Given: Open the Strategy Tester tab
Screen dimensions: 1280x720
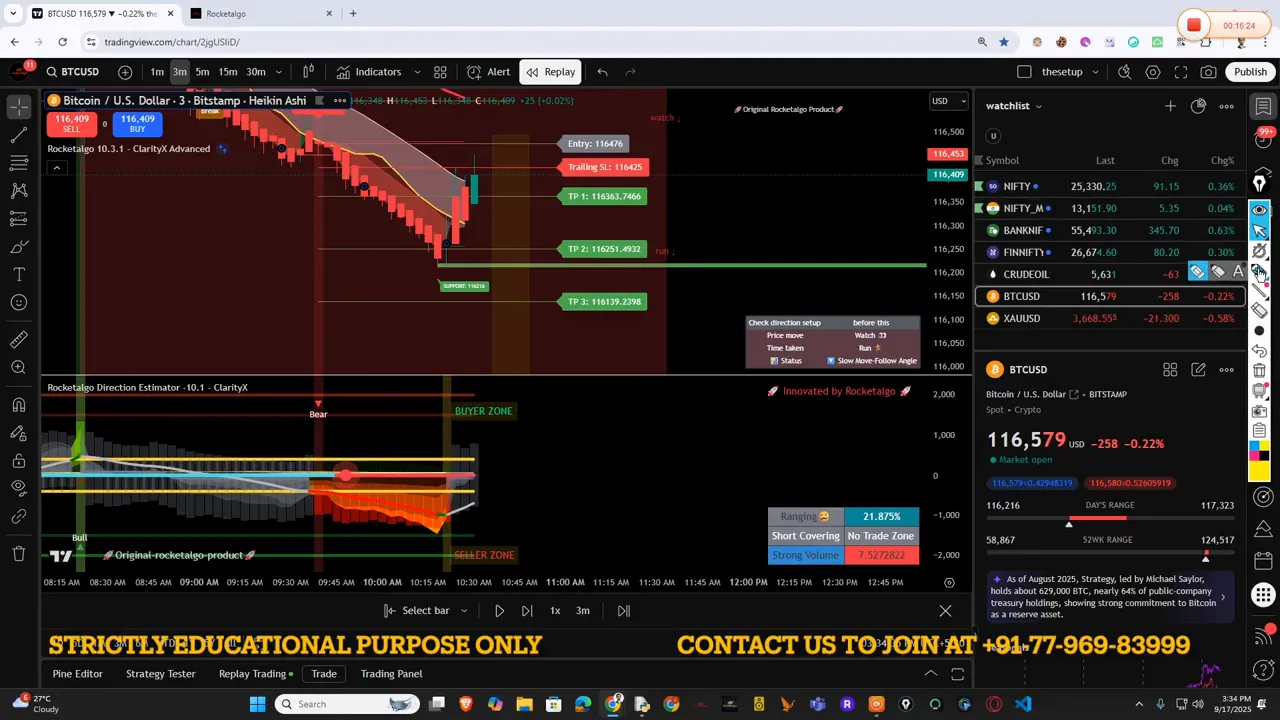Looking at the screenshot, I should pos(160,674).
